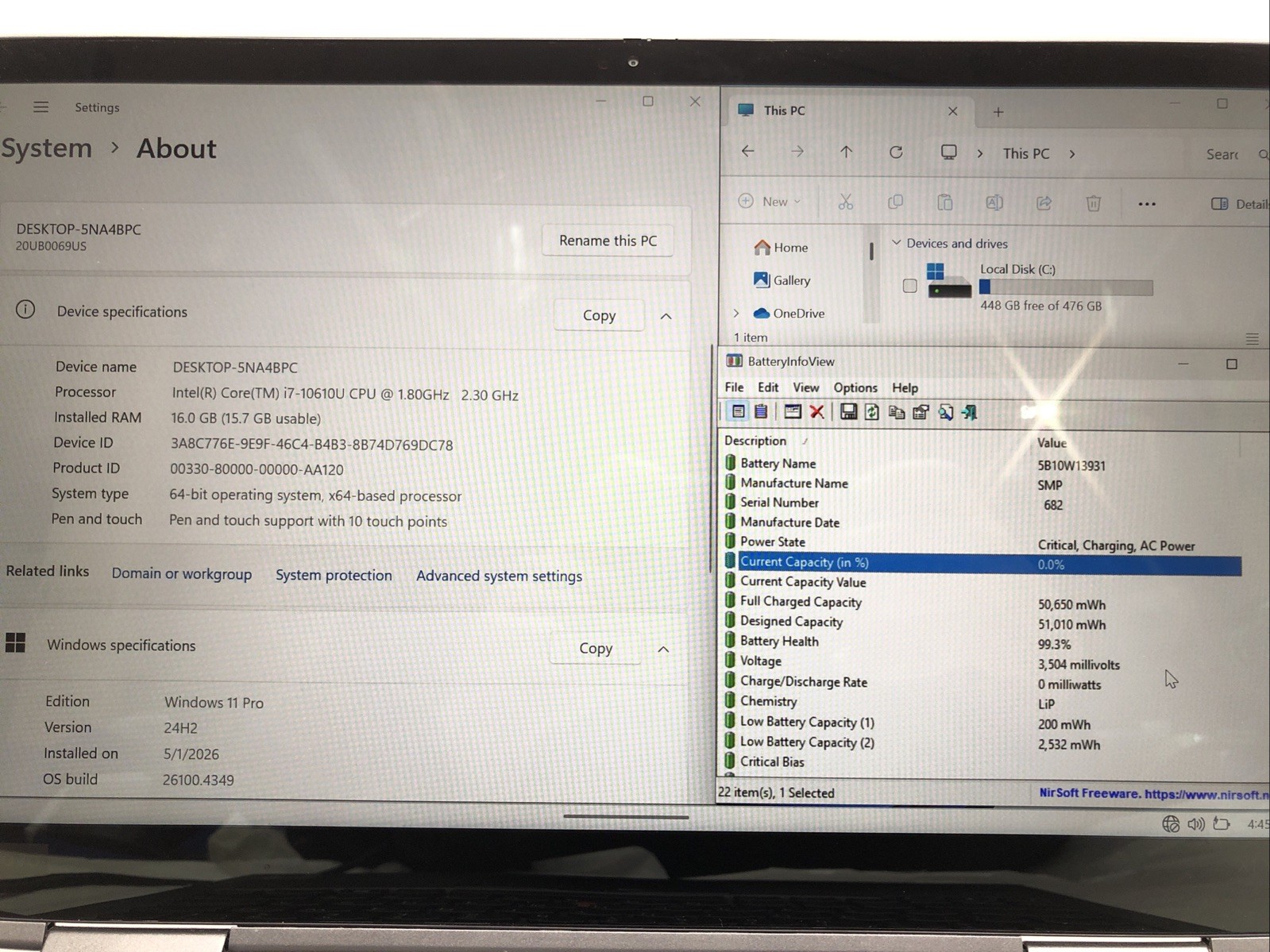Open the volume speaker tray icon
The height and width of the screenshot is (952, 1270).
pyautogui.click(x=1196, y=824)
